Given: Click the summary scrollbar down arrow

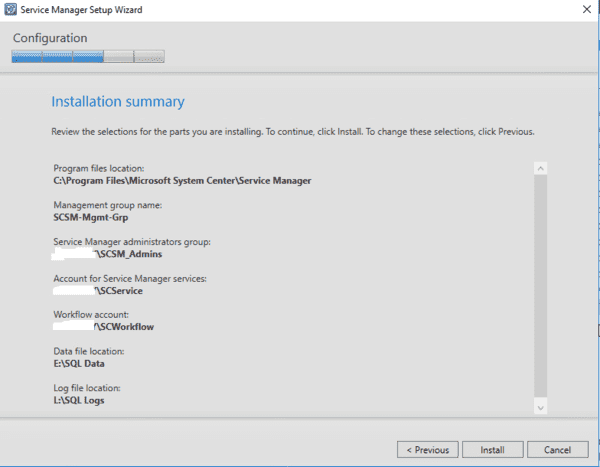Looking at the screenshot, I should point(540,408).
